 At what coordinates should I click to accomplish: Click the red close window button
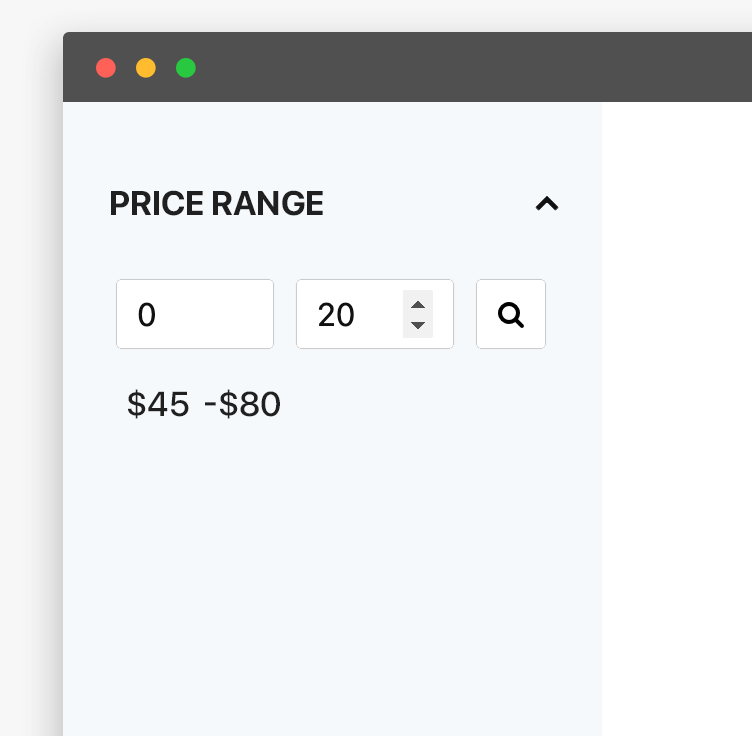click(x=106, y=68)
